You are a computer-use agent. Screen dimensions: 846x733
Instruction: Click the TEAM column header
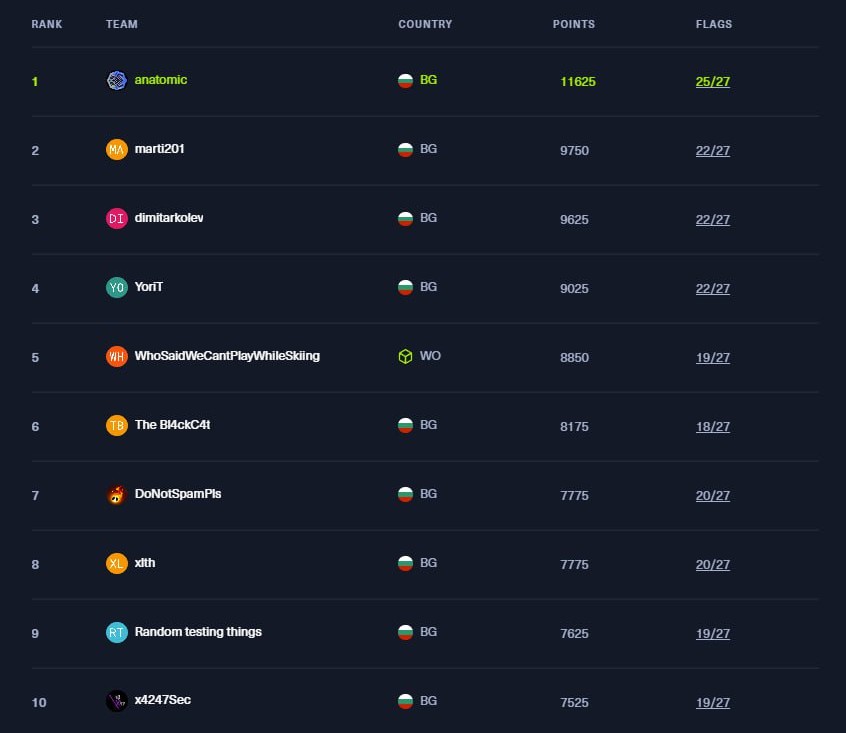[122, 24]
